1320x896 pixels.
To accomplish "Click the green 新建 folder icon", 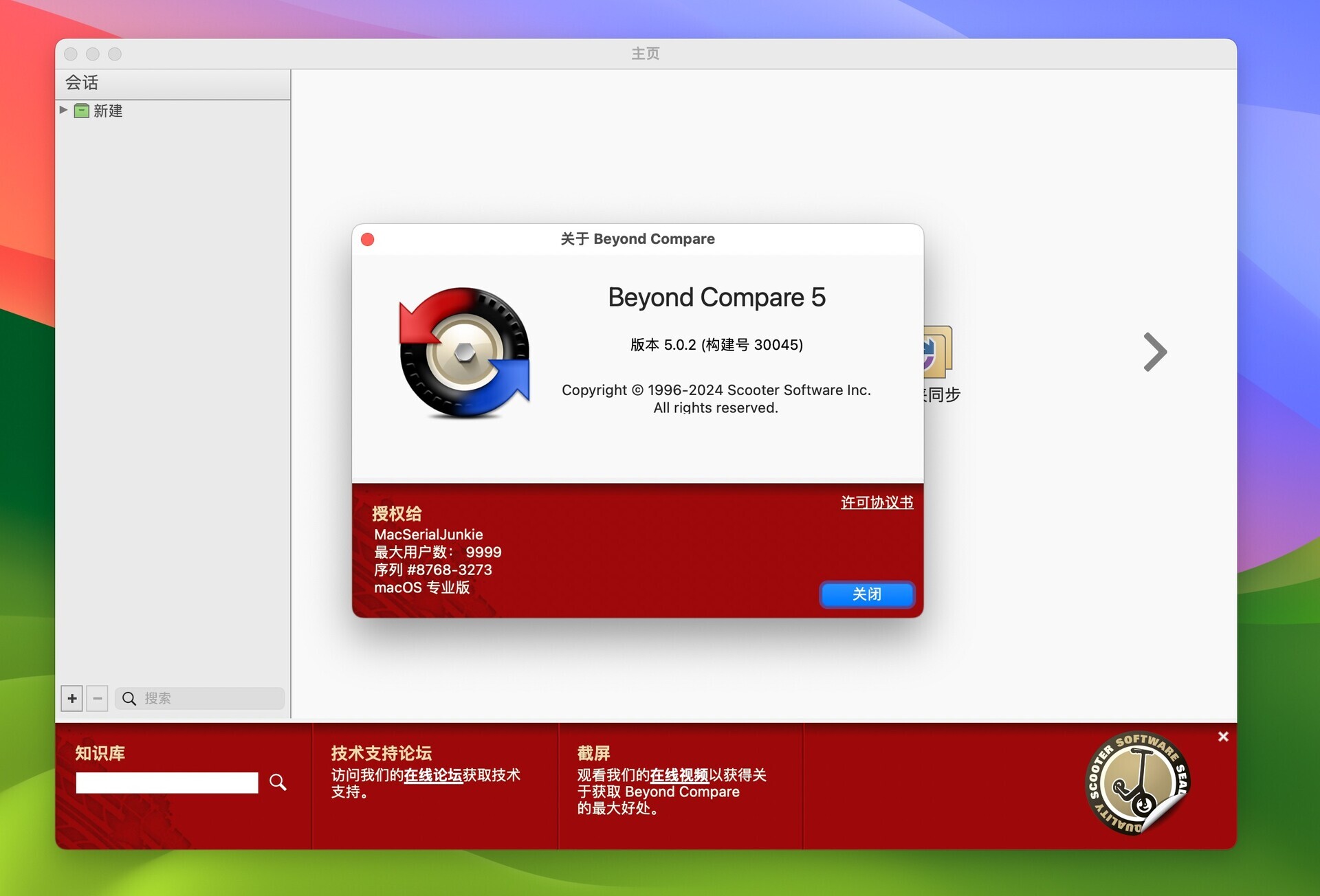I will pos(81,111).
